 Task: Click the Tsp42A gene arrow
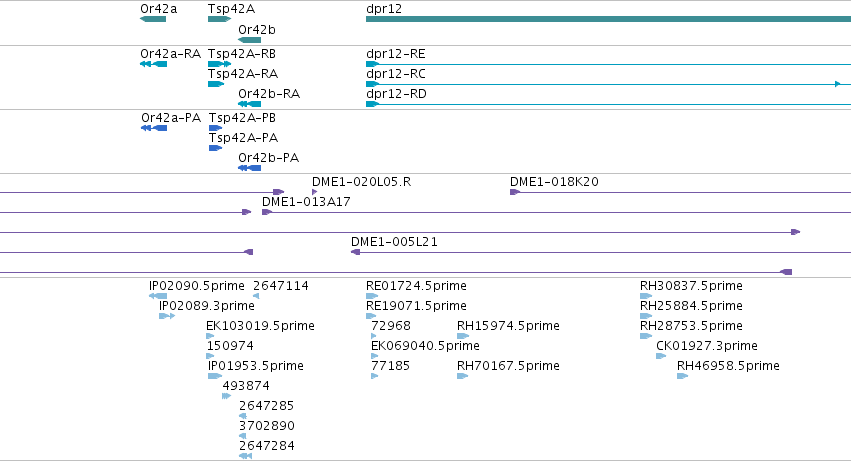[x=220, y=19]
